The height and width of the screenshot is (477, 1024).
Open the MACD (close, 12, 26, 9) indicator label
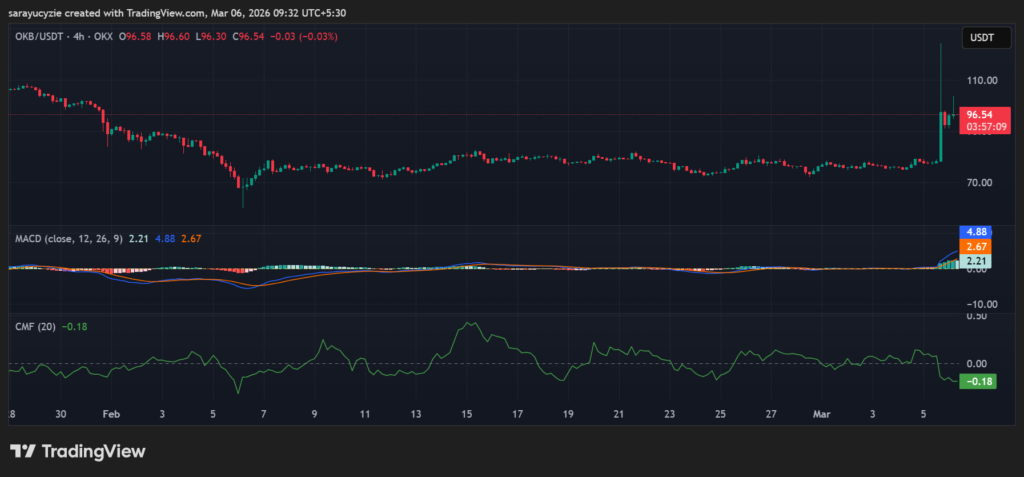(x=70, y=238)
